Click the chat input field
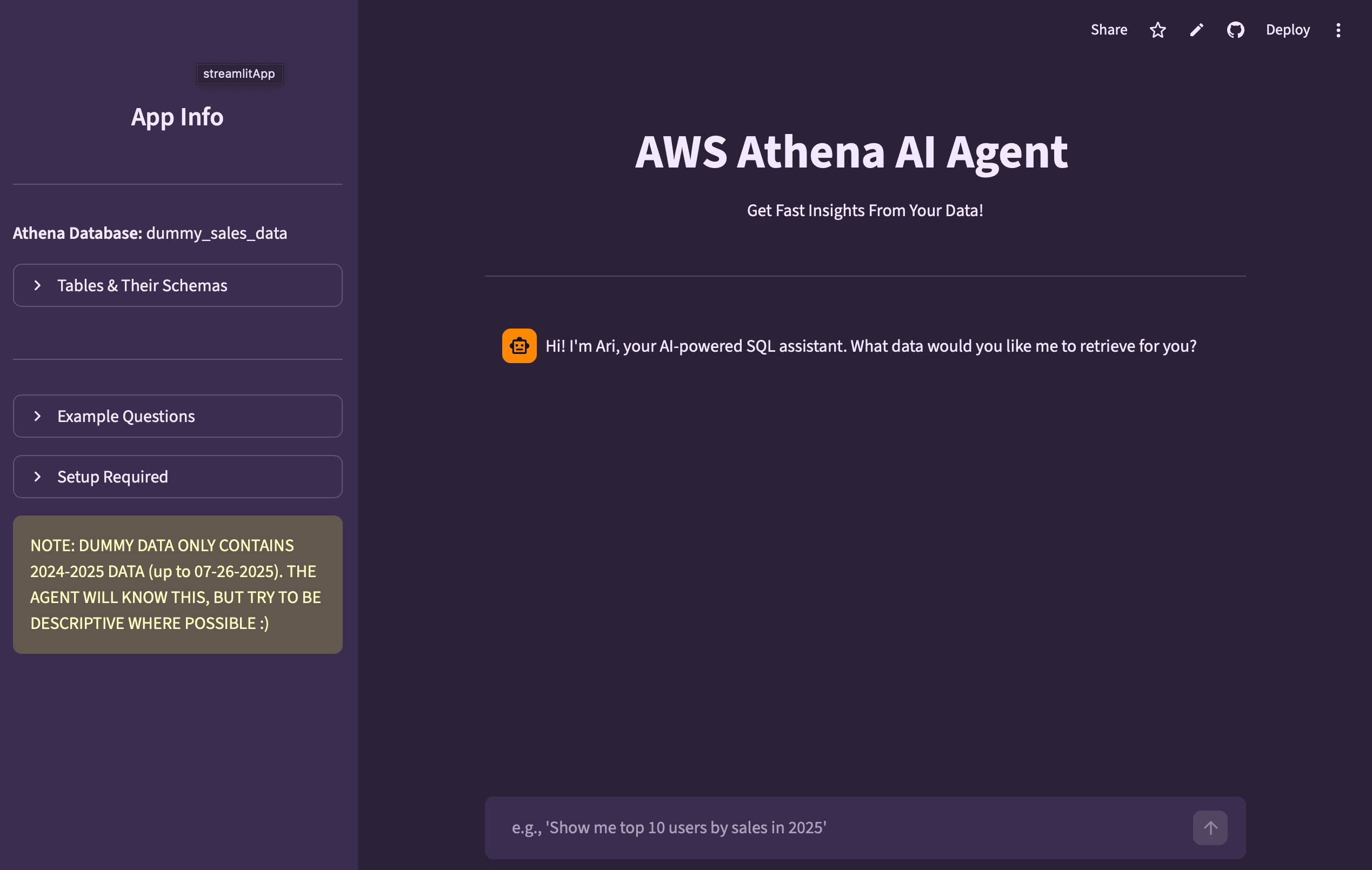This screenshot has height=870, width=1372. click(798, 828)
